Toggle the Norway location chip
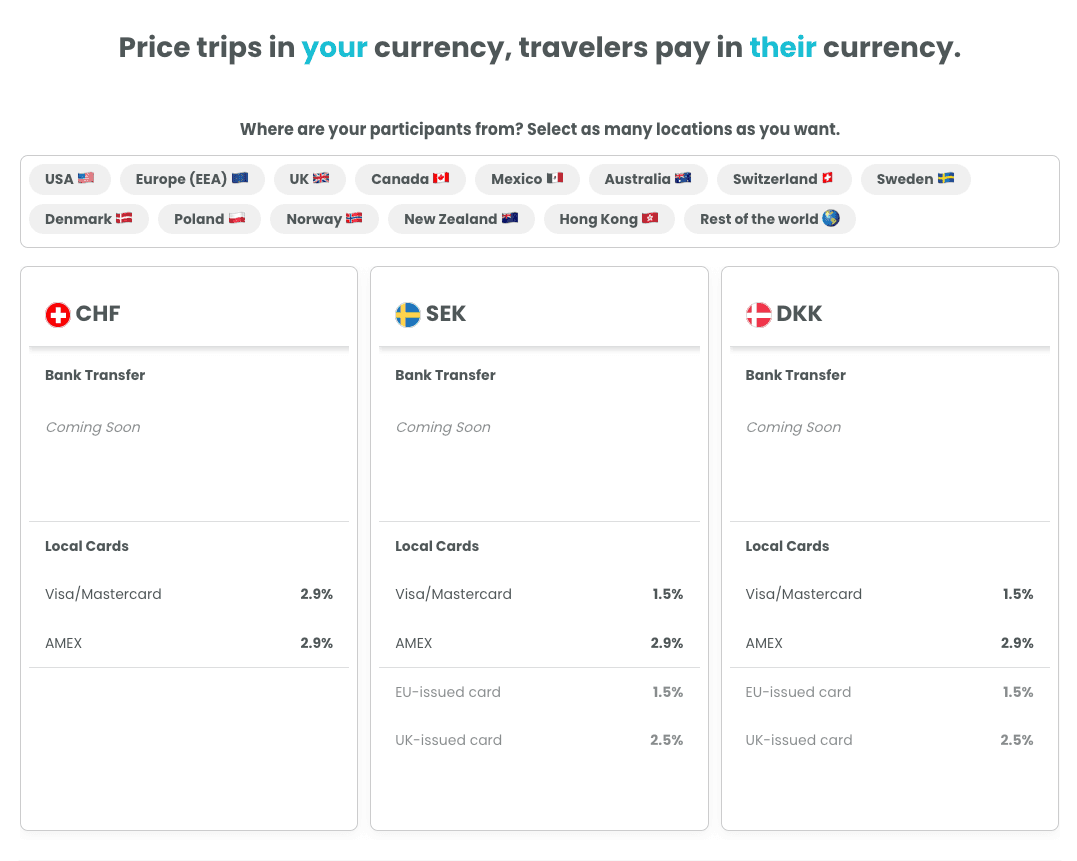 pyautogui.click(x=324, y=219)
